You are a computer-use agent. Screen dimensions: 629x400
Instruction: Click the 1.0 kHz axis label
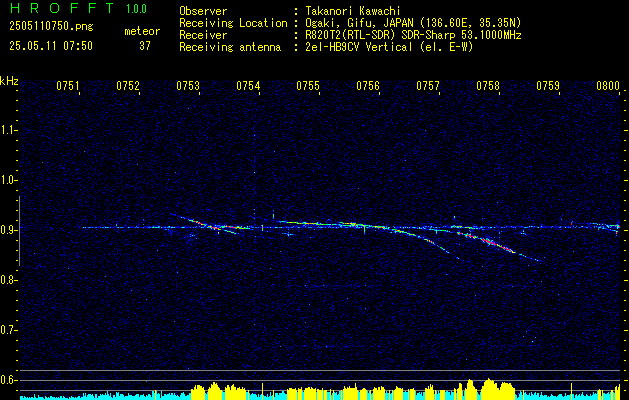[x=9, y=180]
